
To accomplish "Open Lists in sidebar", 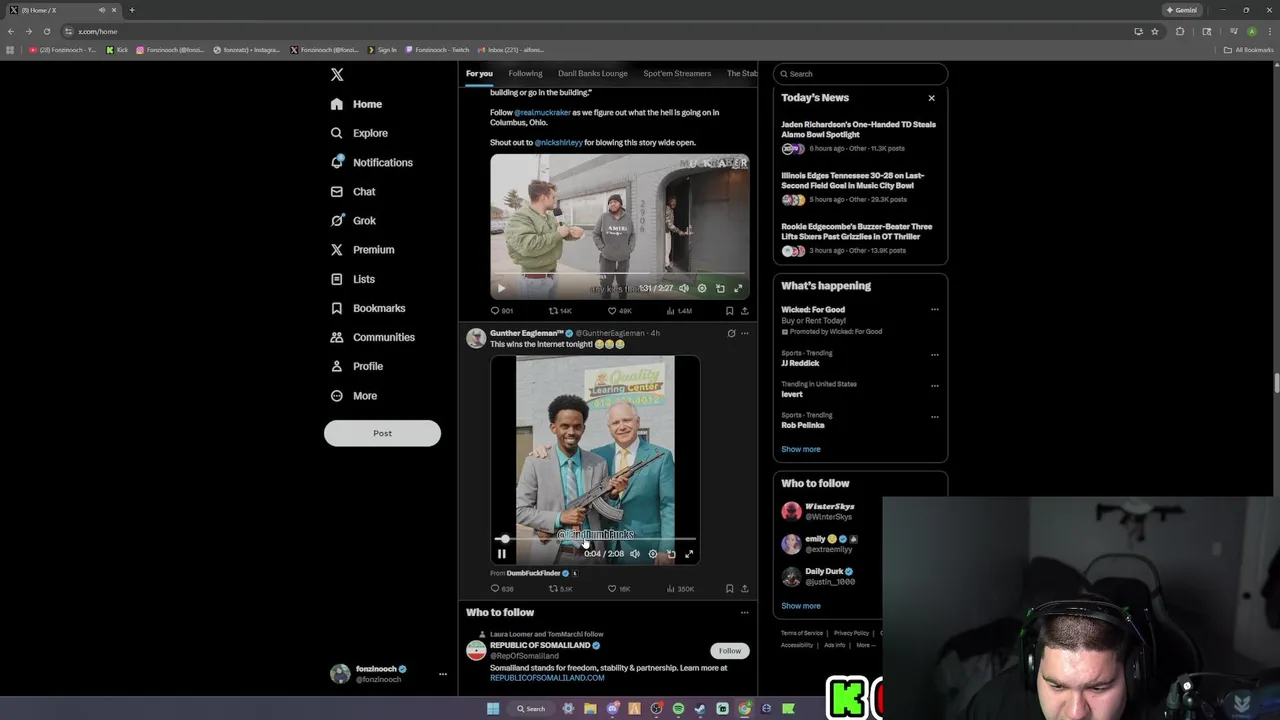I will pyautogui.click(x=352, y=279).
